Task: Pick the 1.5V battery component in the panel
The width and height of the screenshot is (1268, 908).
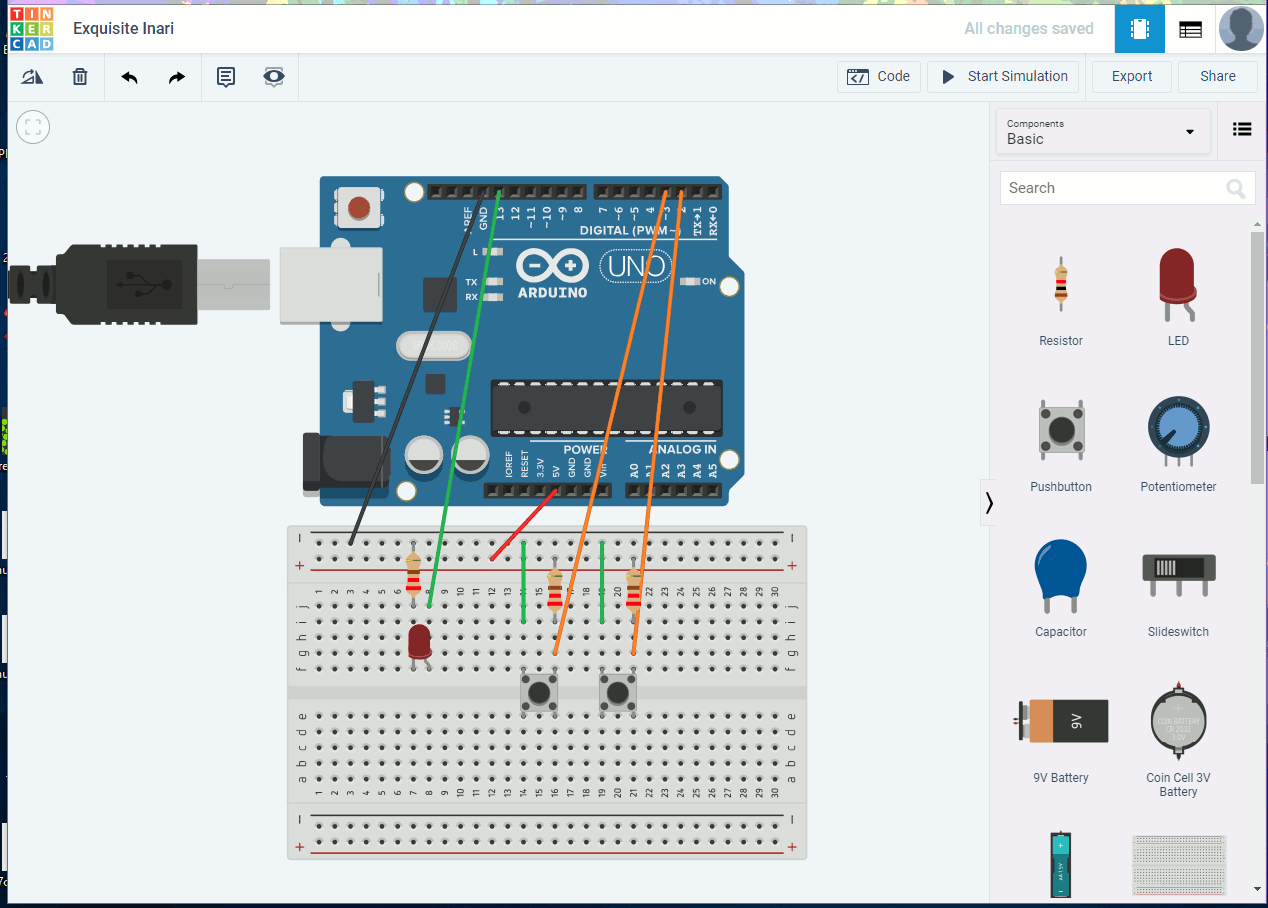Action: [x=1061, y=865]
